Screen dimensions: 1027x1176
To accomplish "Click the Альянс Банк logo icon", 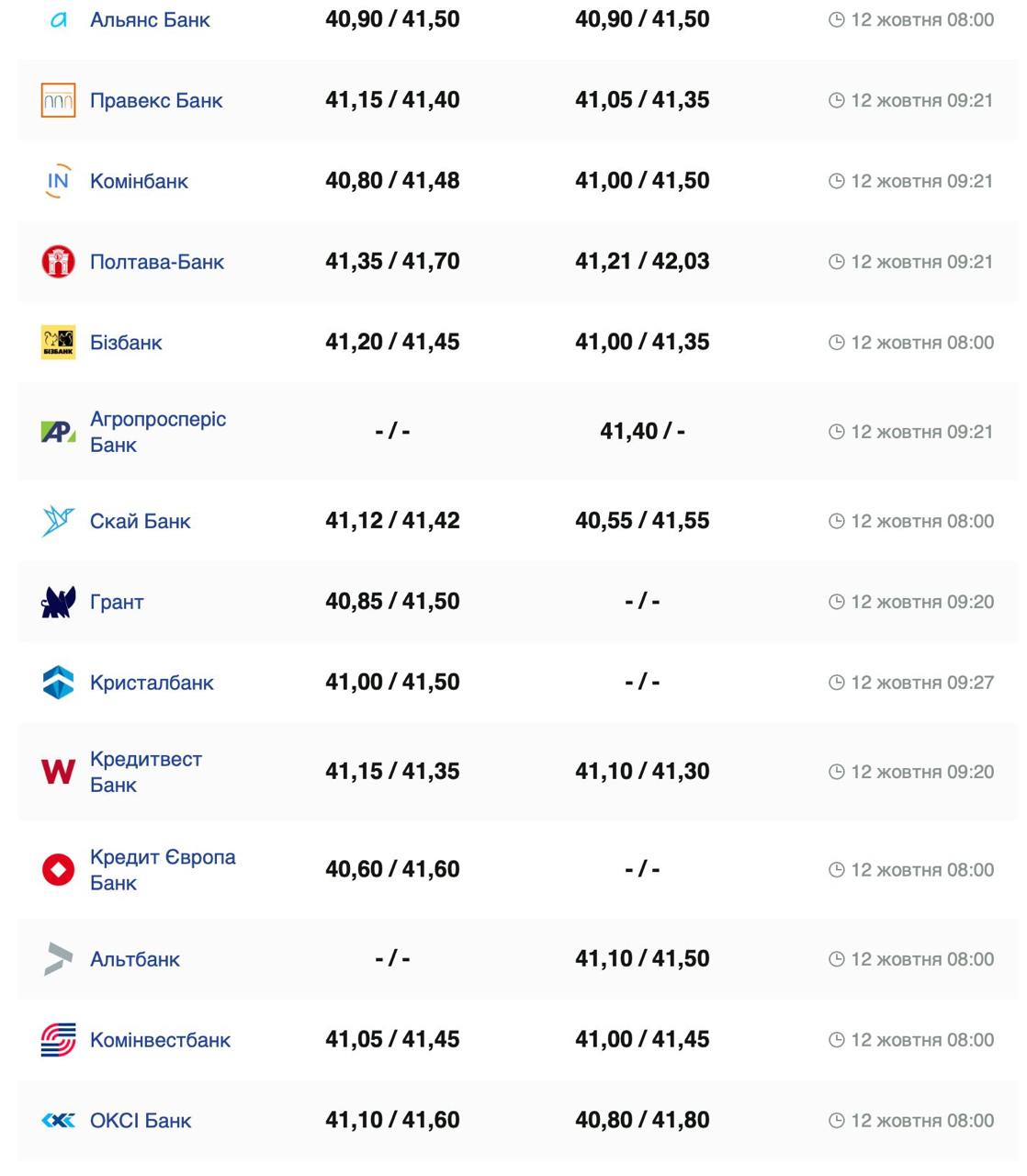I will coord(58,20).
